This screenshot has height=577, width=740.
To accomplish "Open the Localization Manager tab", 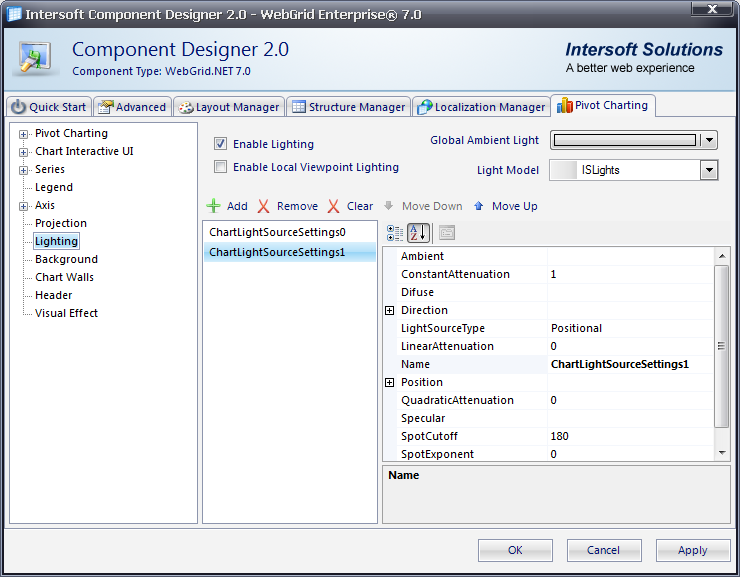I will (482, 107).
